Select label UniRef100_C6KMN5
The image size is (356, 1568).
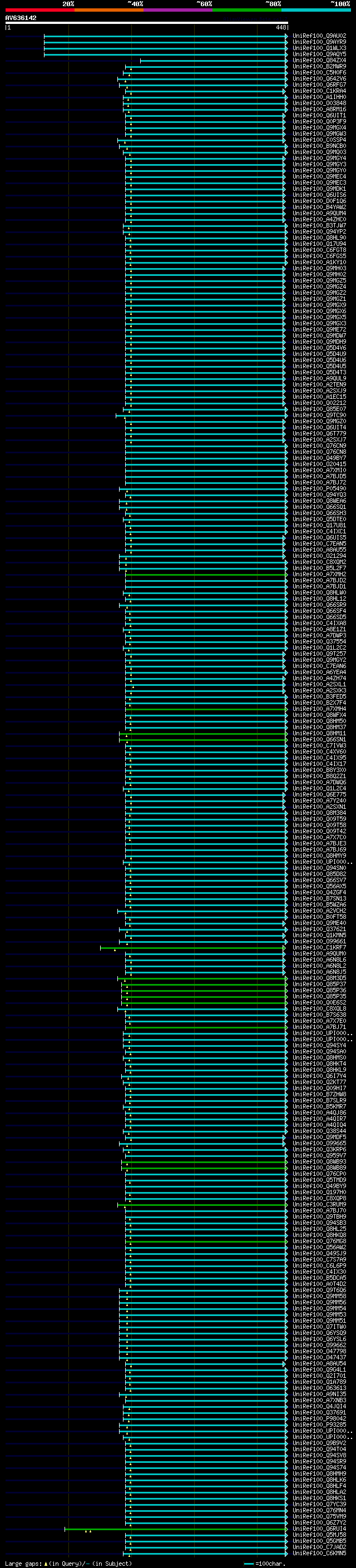tap(319, 1553)
